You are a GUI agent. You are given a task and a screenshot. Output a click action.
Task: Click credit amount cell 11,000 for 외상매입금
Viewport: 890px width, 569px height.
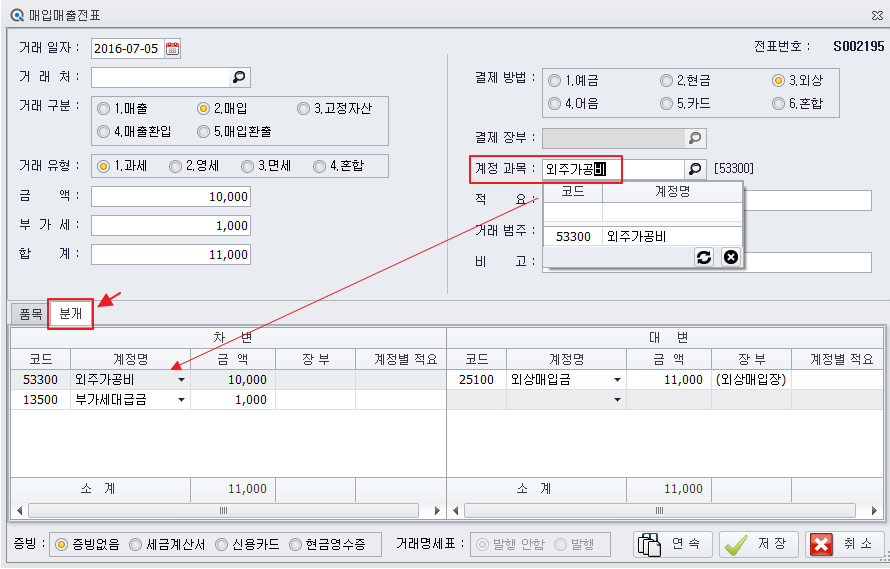[669, 380]
